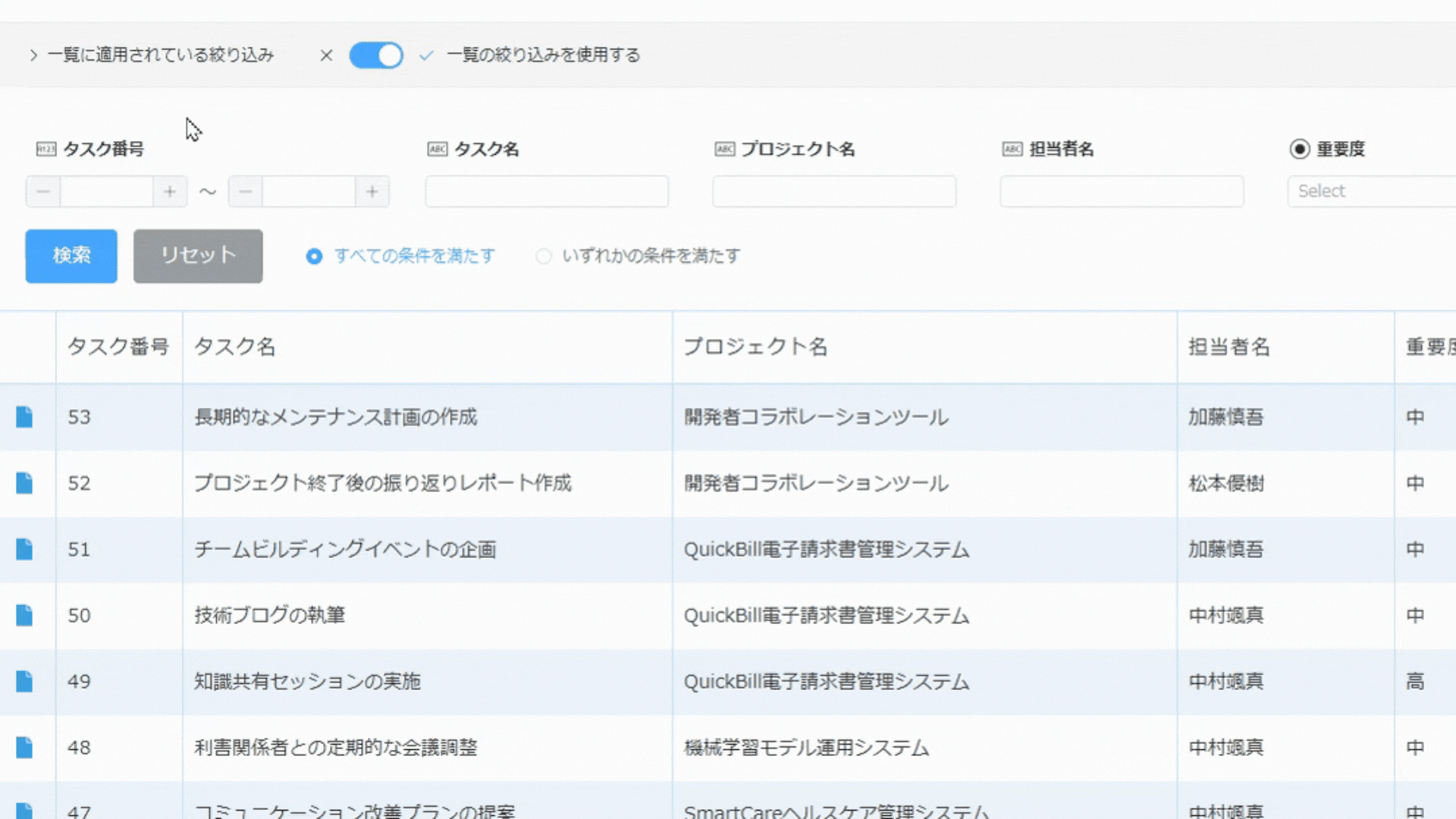Click the 検索 button
This screenshot has height=819, width=1456.
coord(71,256)
